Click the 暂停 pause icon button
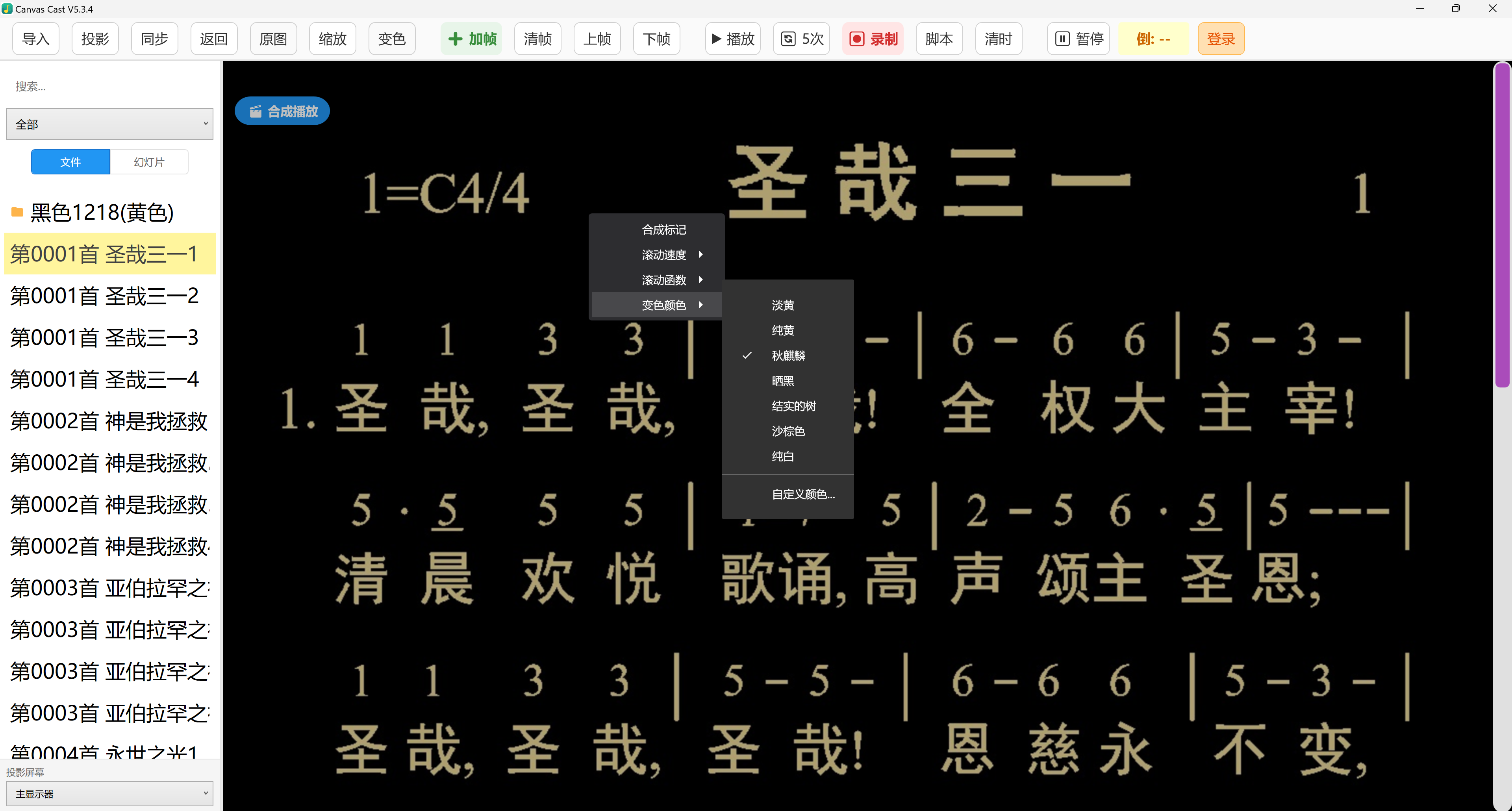 coord(1062,38)
